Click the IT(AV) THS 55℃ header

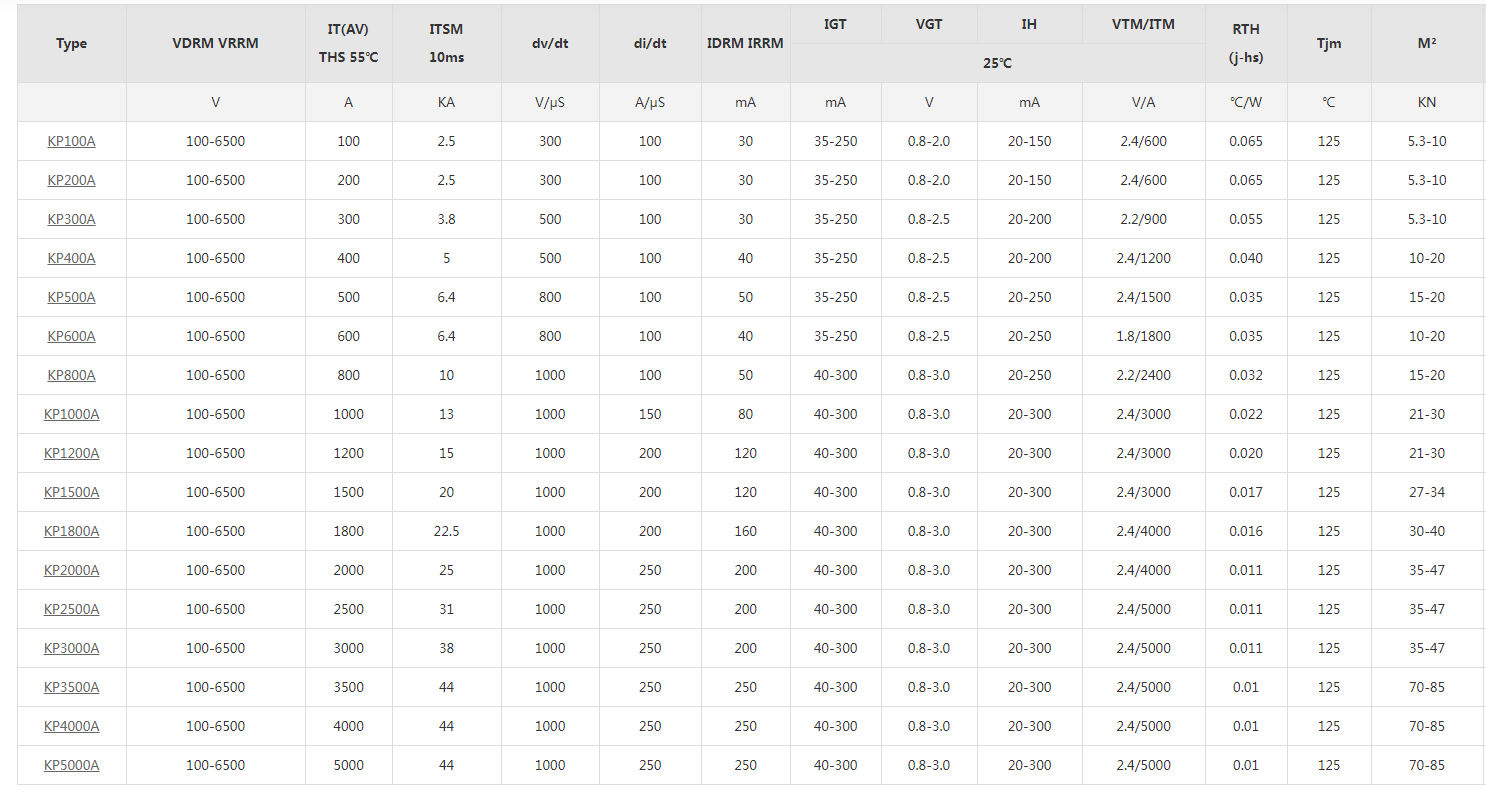[348, 44]
